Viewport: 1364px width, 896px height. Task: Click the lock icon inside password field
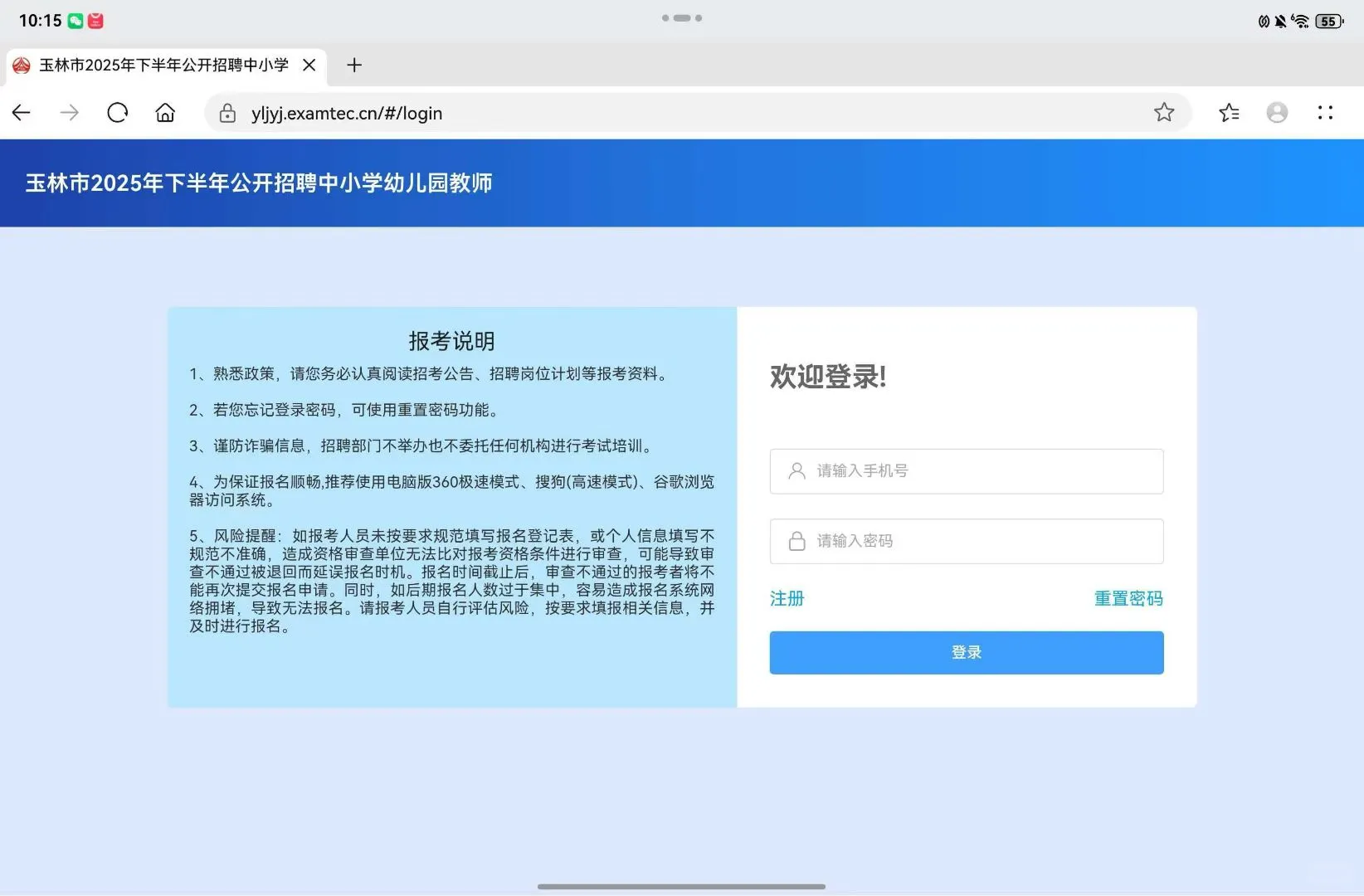796,540
